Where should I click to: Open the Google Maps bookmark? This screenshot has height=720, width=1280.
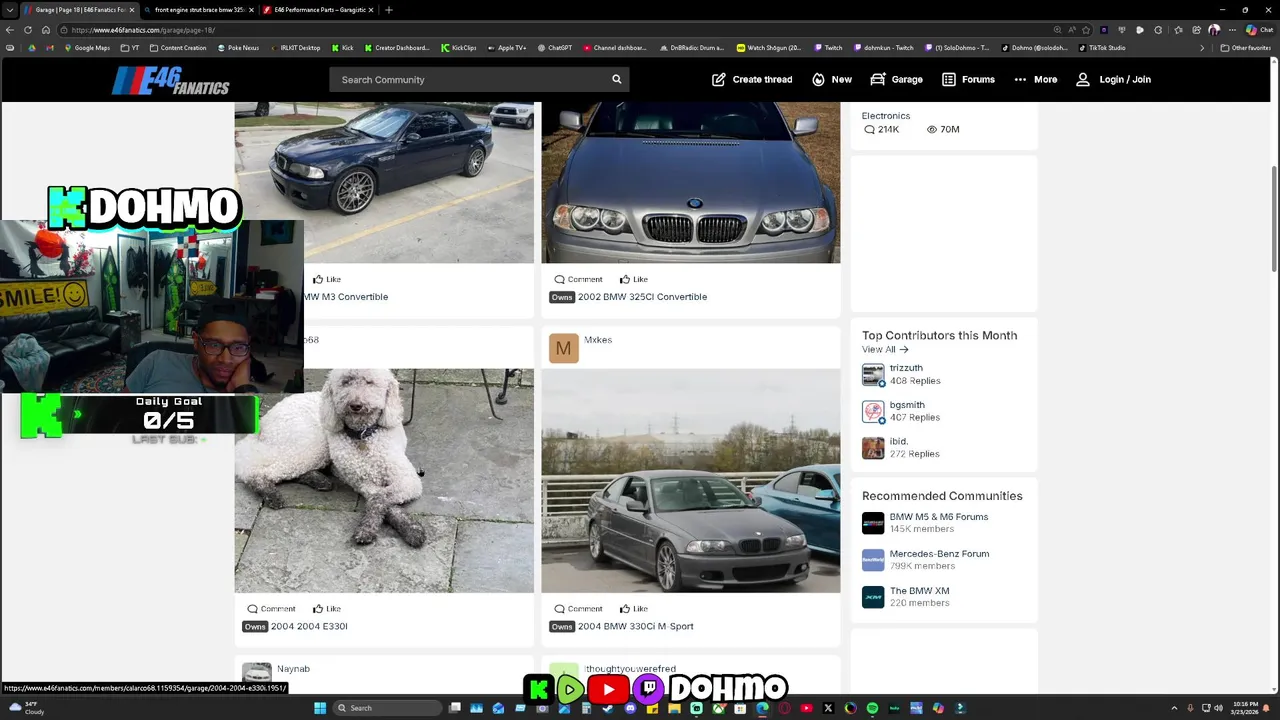tap(86, 48)
